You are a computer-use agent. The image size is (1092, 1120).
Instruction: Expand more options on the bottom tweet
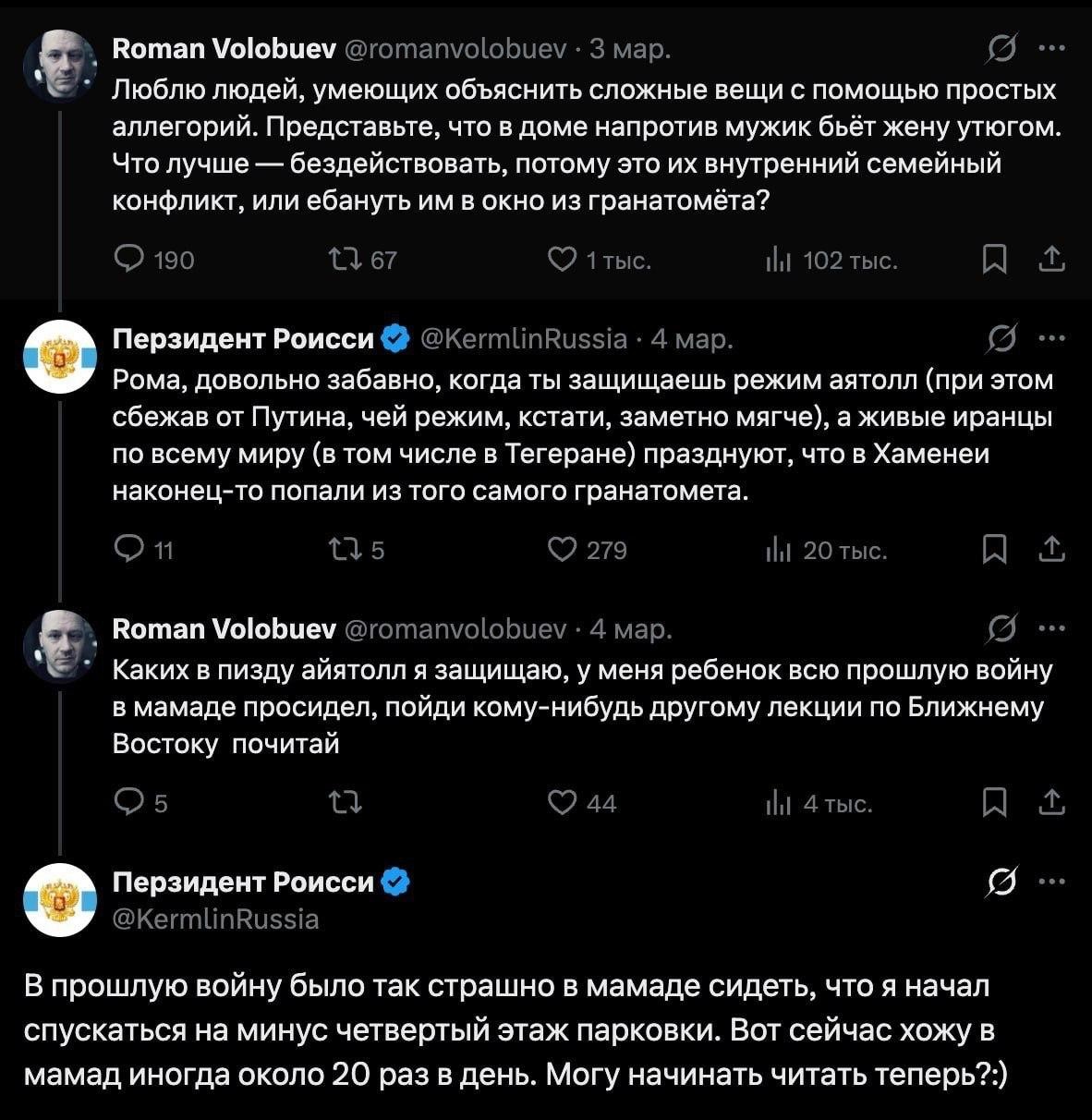click(1052, 882)
